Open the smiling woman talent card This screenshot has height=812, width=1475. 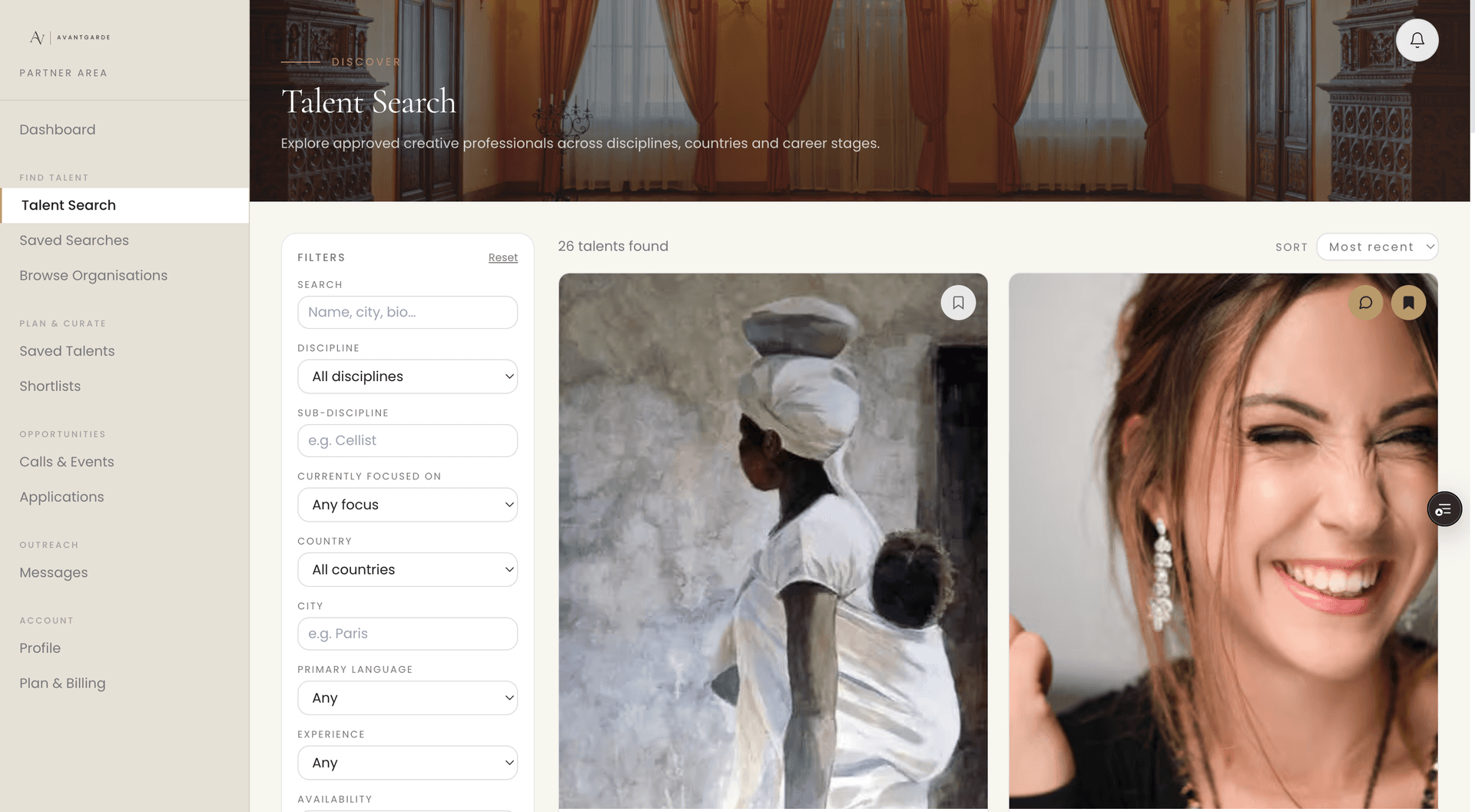click(x=1223, y=541)
